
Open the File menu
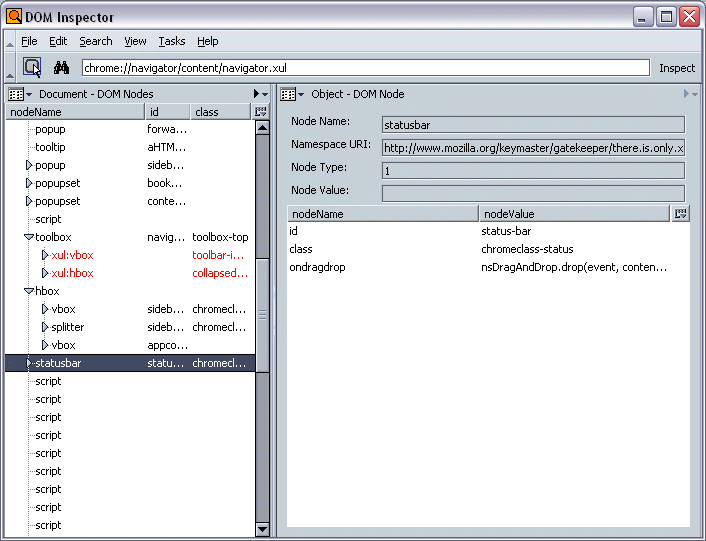click(29, 41)
